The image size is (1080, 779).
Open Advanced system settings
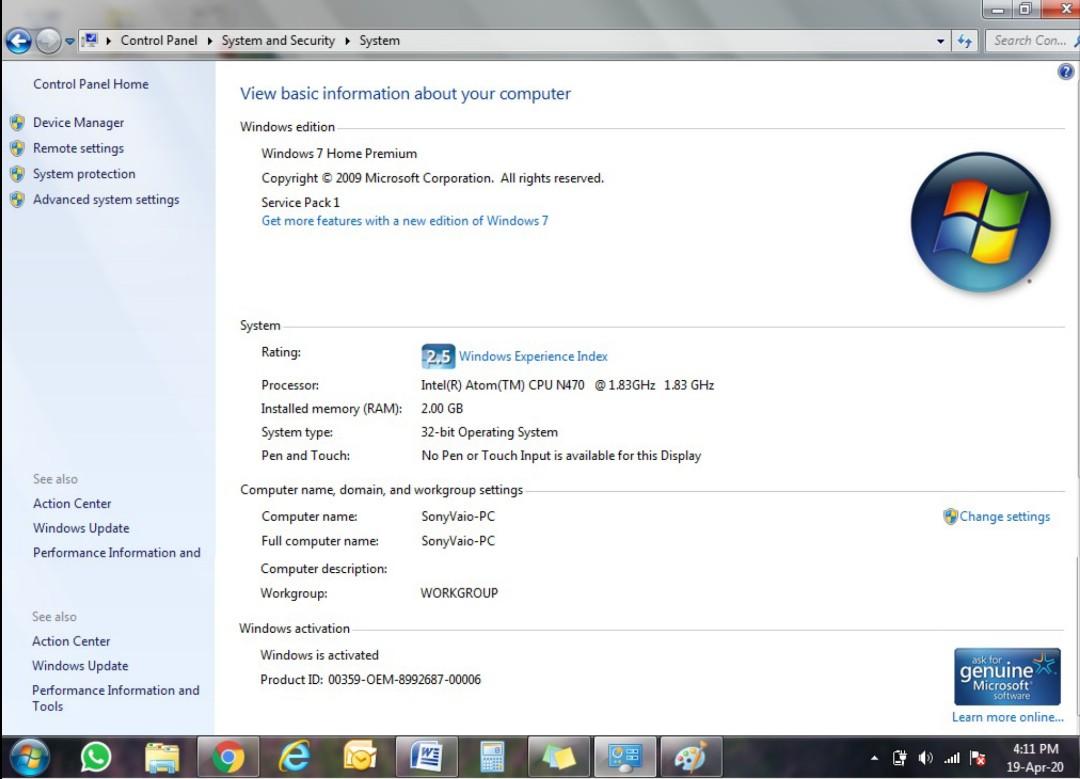106,200
